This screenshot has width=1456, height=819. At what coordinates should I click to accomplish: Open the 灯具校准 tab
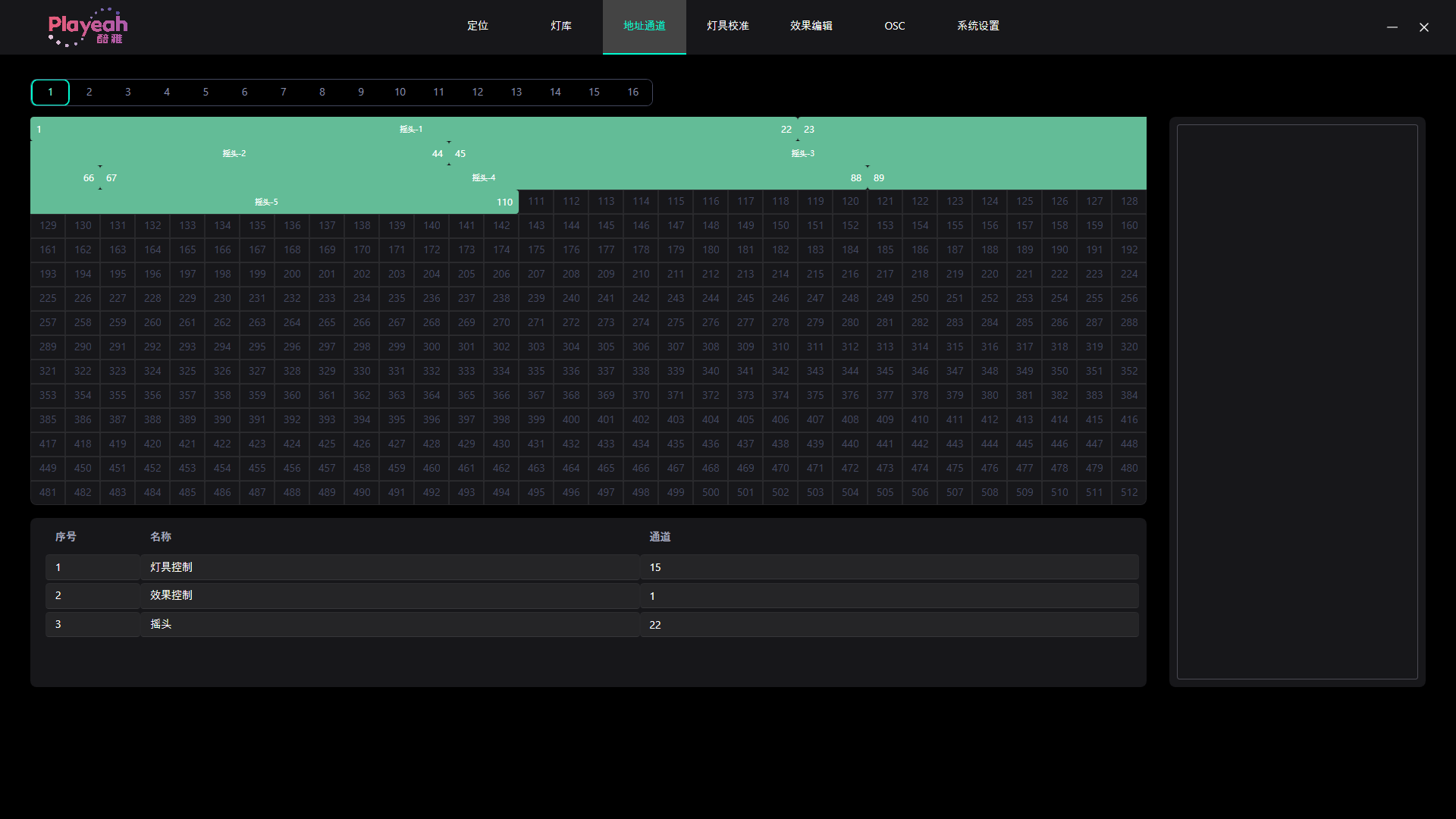728,26
